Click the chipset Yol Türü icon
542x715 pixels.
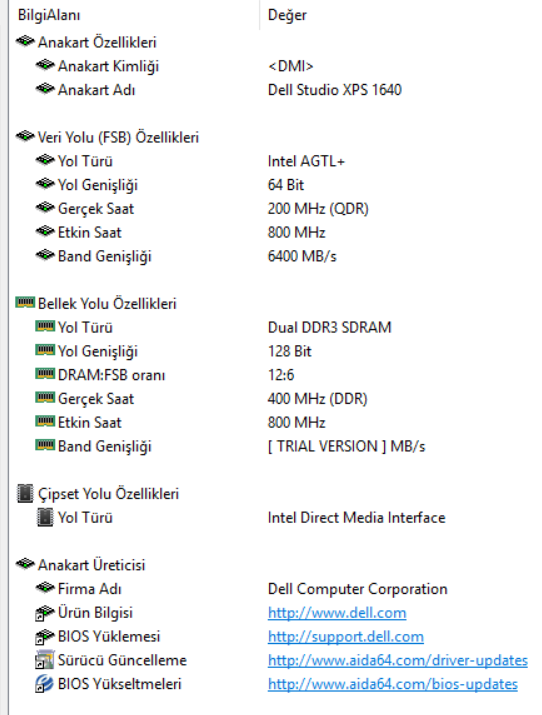[45, 517]
